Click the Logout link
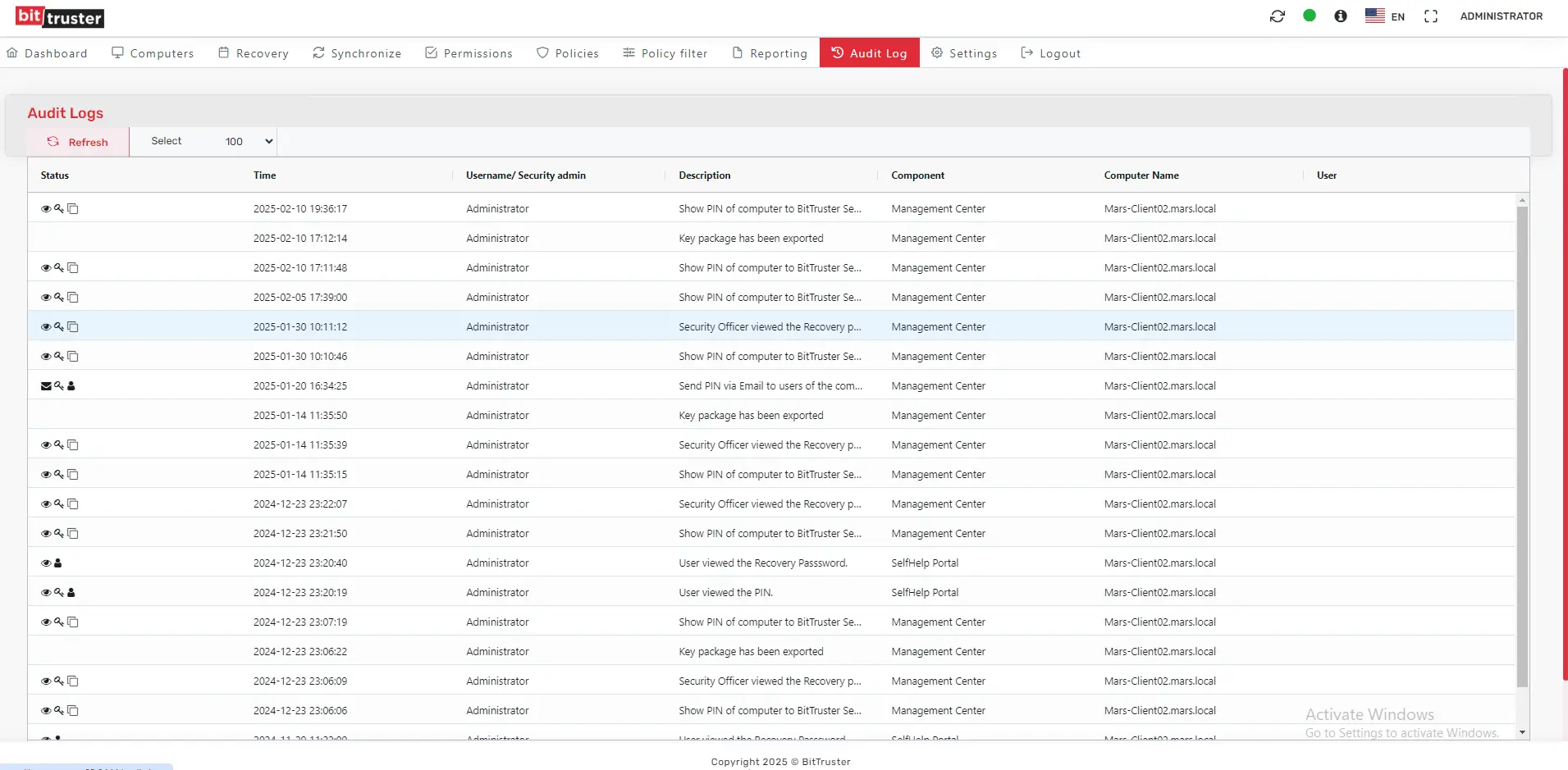 click(x=1051, y=52)
